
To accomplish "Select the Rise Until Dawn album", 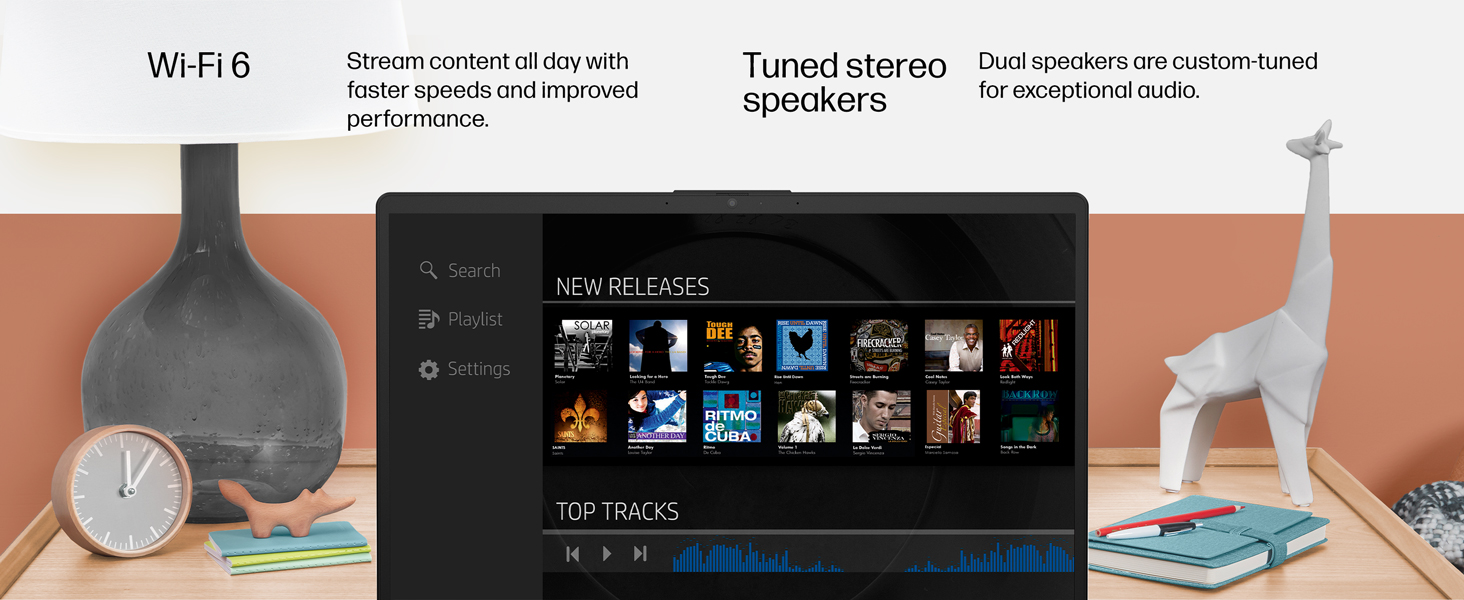I will (802, 346).
